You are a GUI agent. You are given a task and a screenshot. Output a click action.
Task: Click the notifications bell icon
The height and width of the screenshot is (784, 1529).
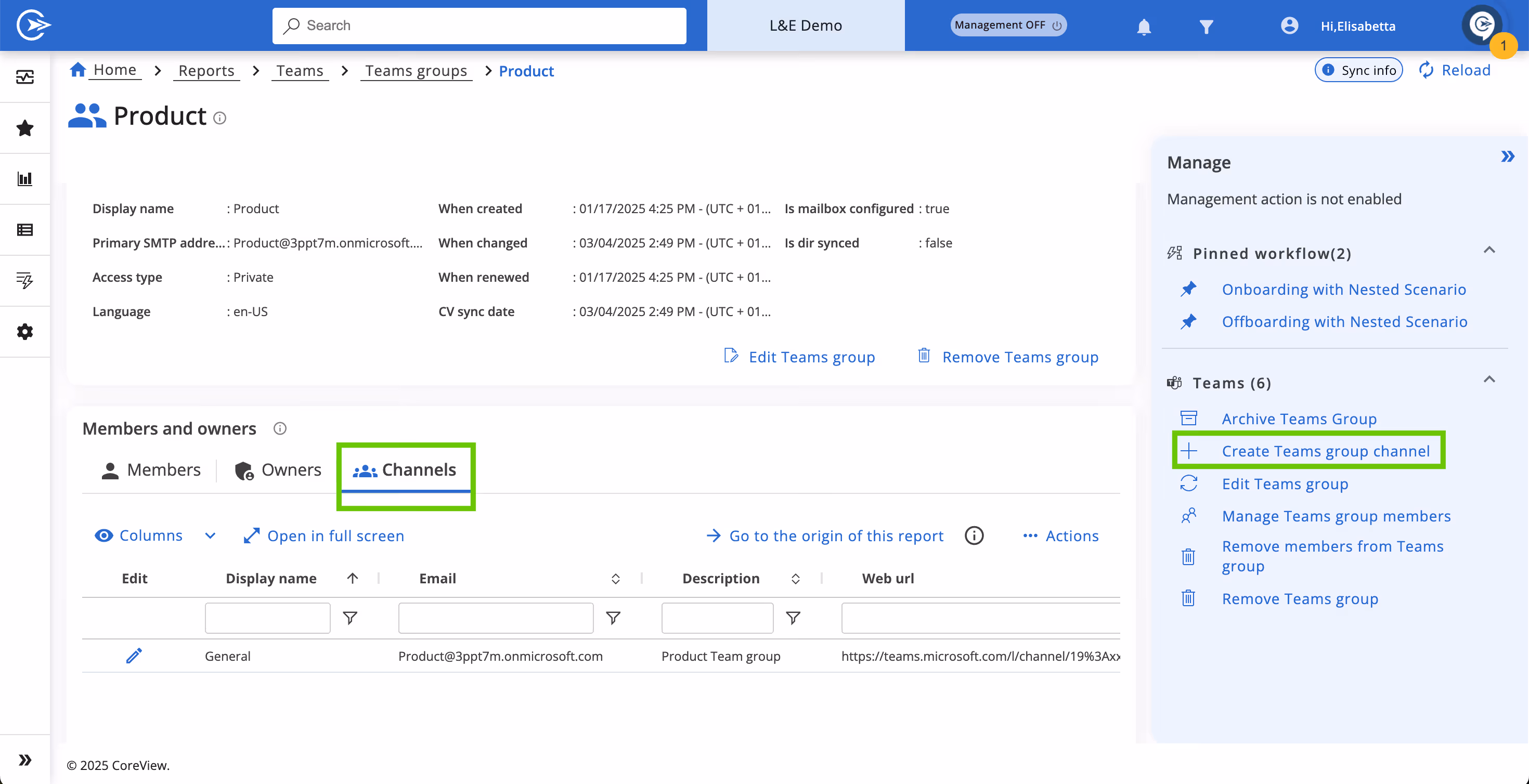tap(1144, 26)
